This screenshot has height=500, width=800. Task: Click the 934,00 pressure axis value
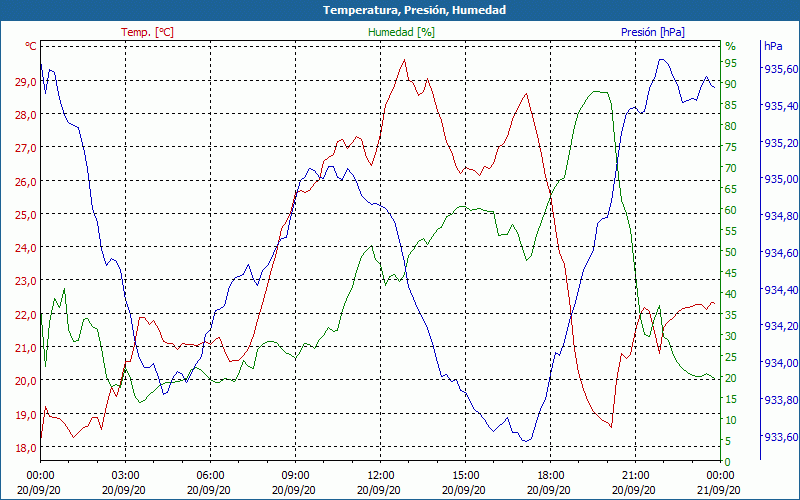[781, 363]
